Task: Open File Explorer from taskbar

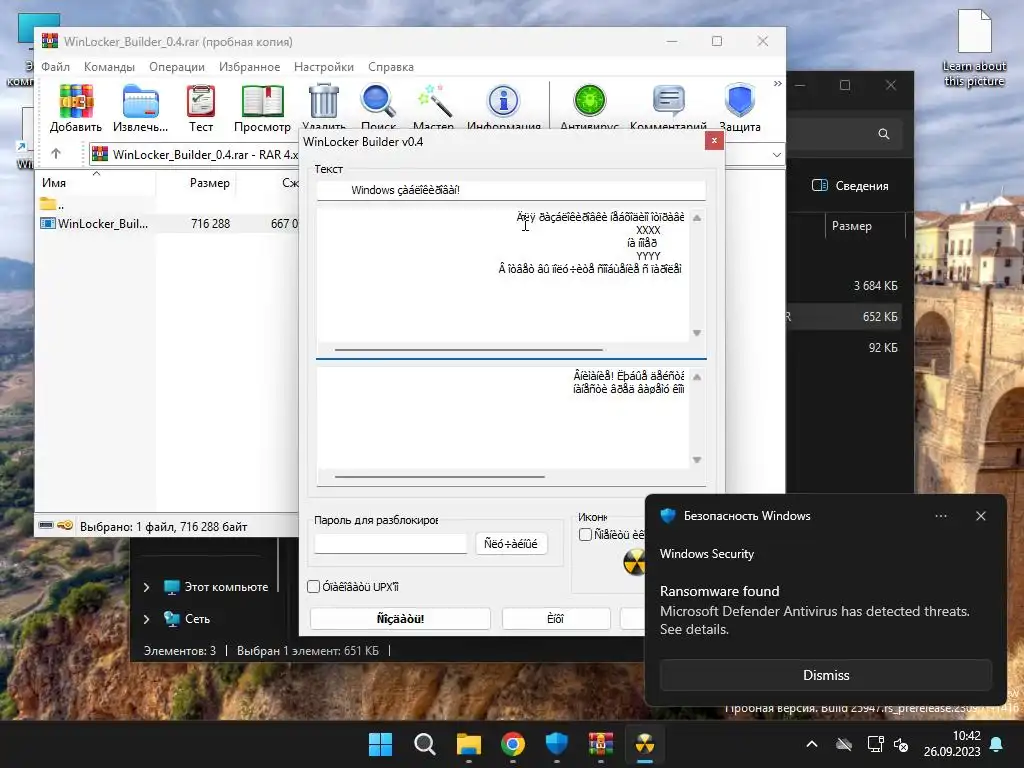Action: (469, 744)
